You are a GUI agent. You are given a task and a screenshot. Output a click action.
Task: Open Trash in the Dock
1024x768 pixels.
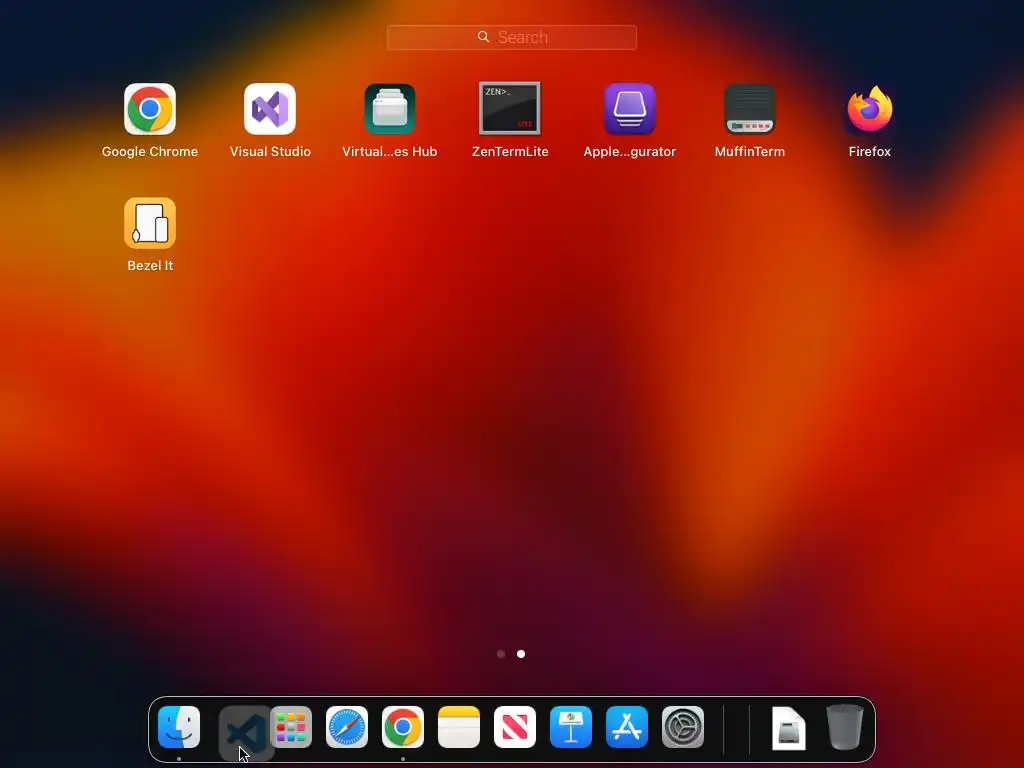845,727
